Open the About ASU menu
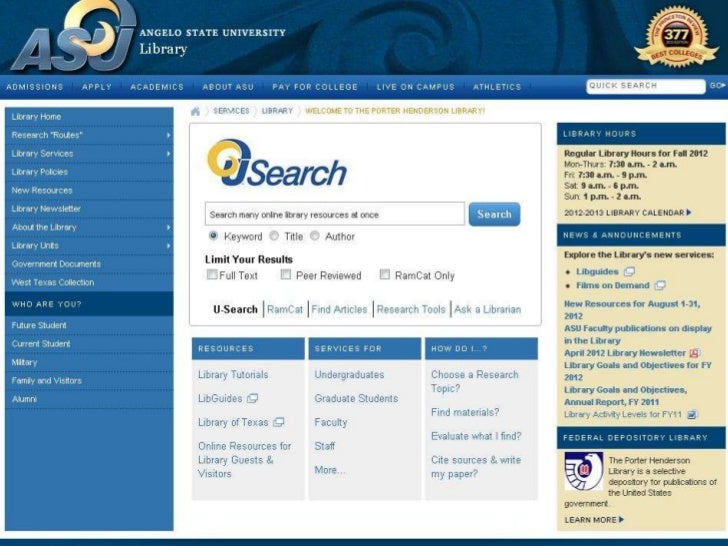Viewport: 728px width, 546px height. (x=228, y=87)
